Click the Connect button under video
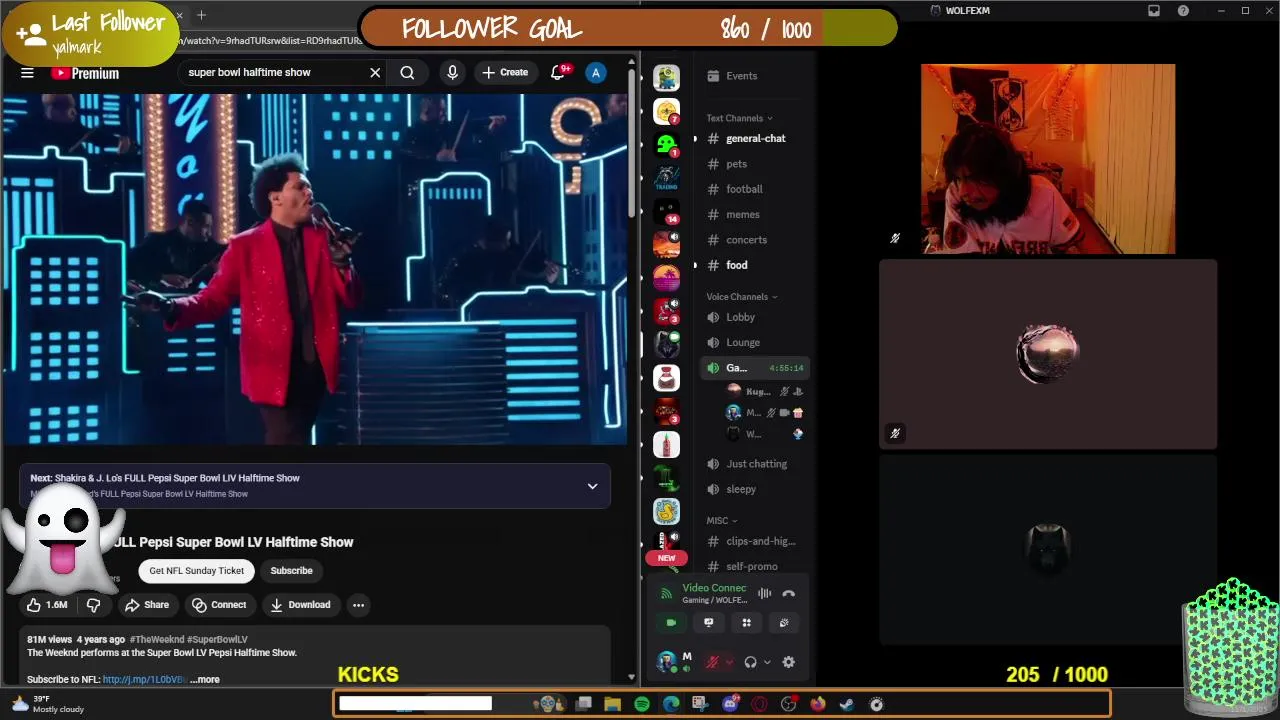 (x=219, y=604)
